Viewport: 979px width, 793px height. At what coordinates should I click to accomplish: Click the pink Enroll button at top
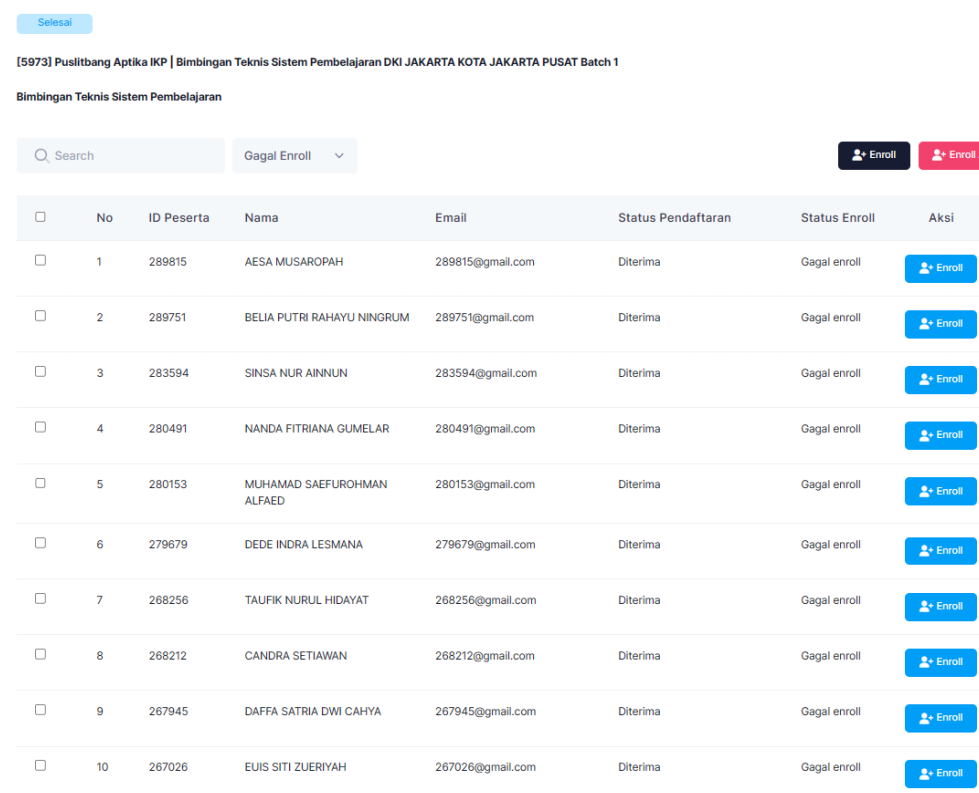tap(950, 155)
